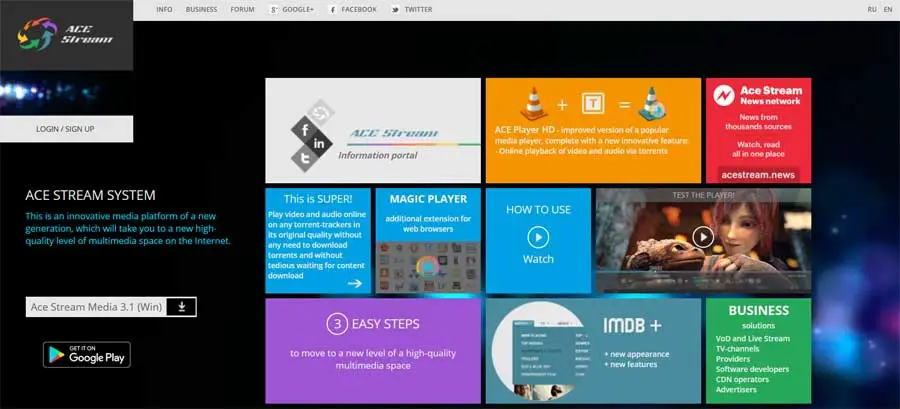This screenshot has width=900, height=409.
Task: Click the Ace Stream Media 3.1 (Win) download field
Action: [x=96, y=307]
